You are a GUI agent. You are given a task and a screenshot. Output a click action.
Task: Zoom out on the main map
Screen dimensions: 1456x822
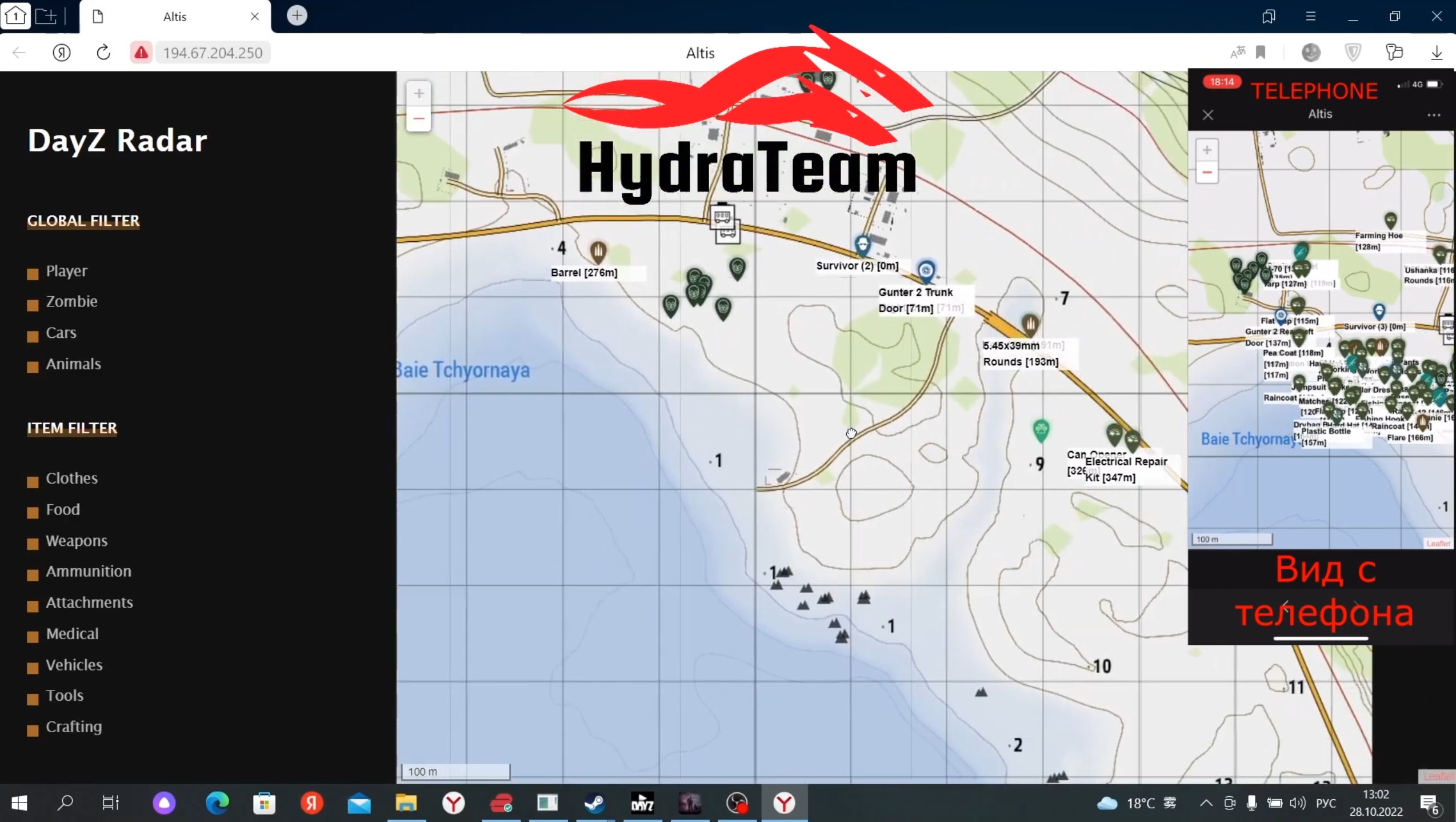coord(418,119)
